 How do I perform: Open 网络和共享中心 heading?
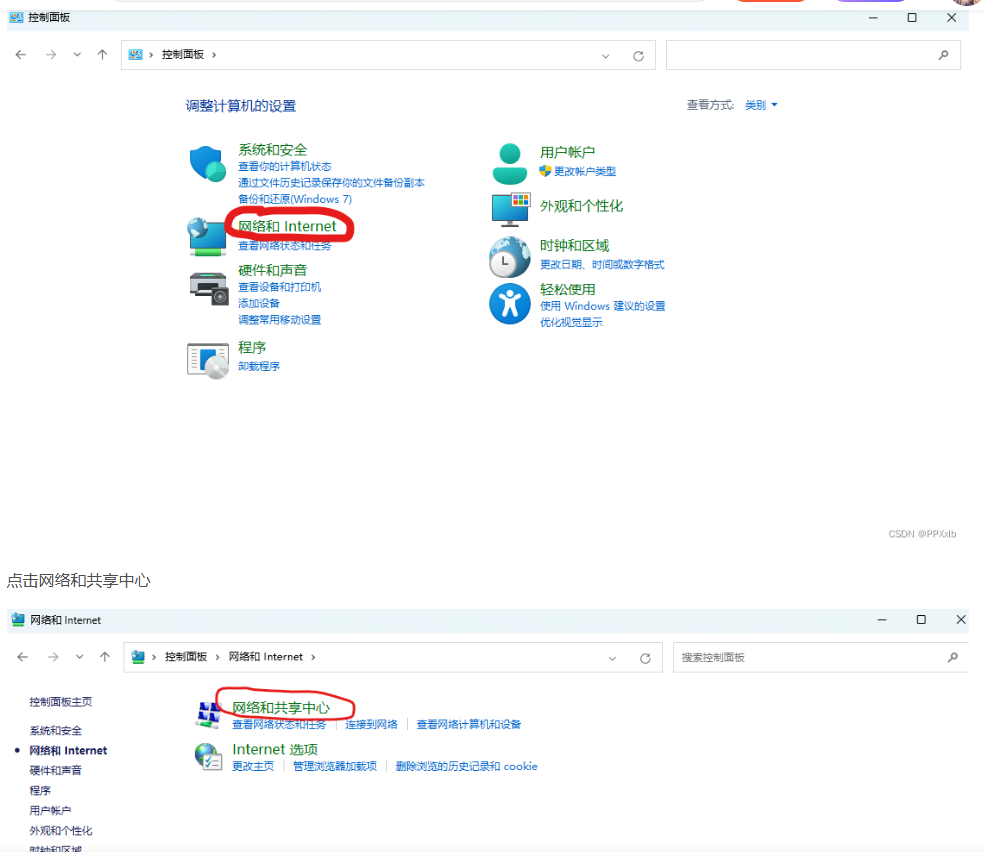click(x=281, y=708)
